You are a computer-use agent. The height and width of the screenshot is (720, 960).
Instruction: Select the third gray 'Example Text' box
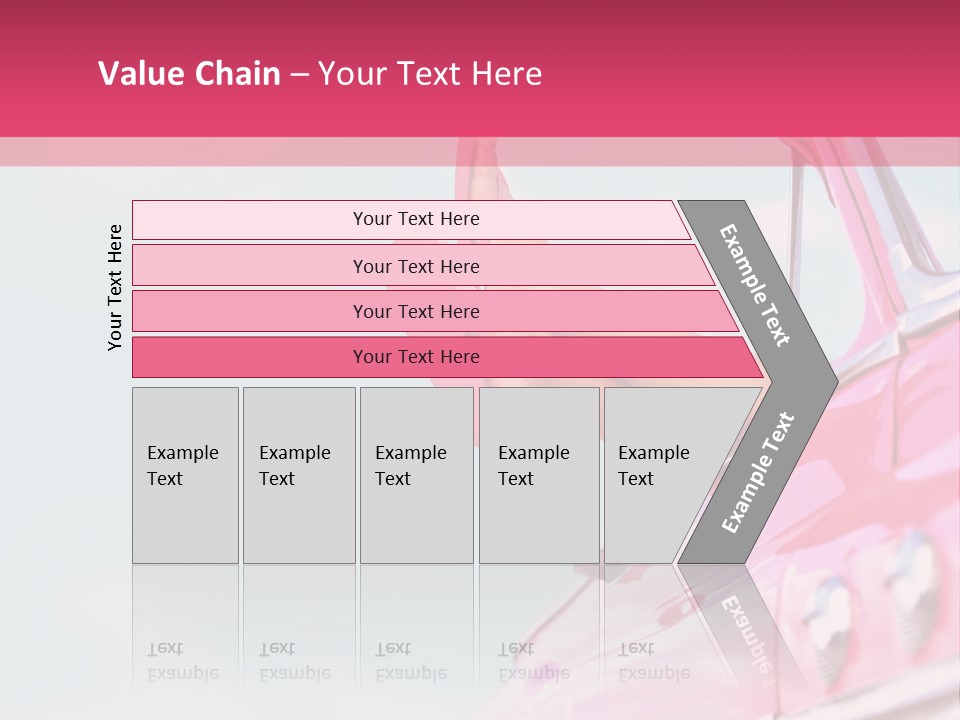coord(415,475)
